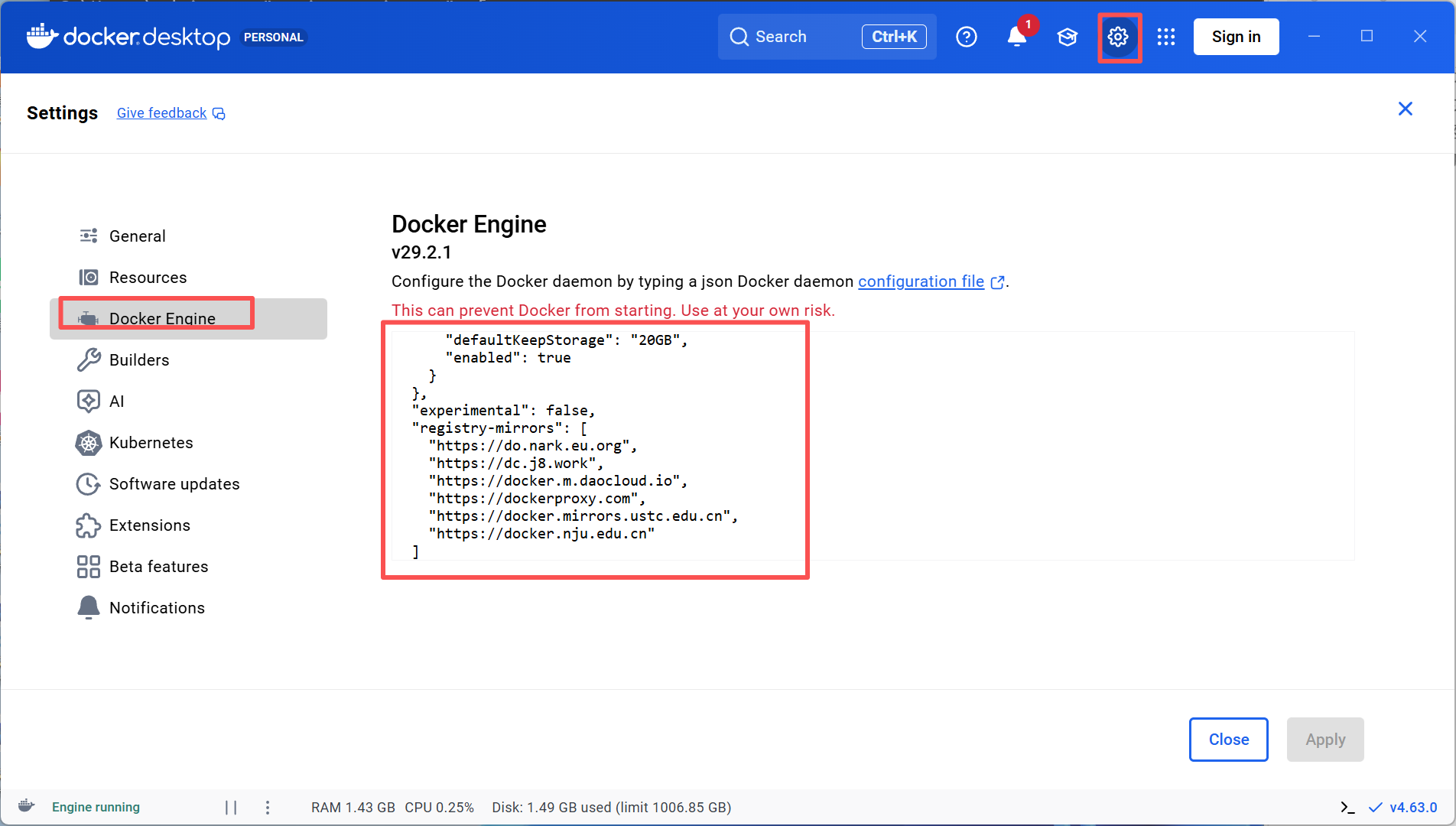Open the Kubernetes settings section

pyautogui.click(x=188, y=442)
